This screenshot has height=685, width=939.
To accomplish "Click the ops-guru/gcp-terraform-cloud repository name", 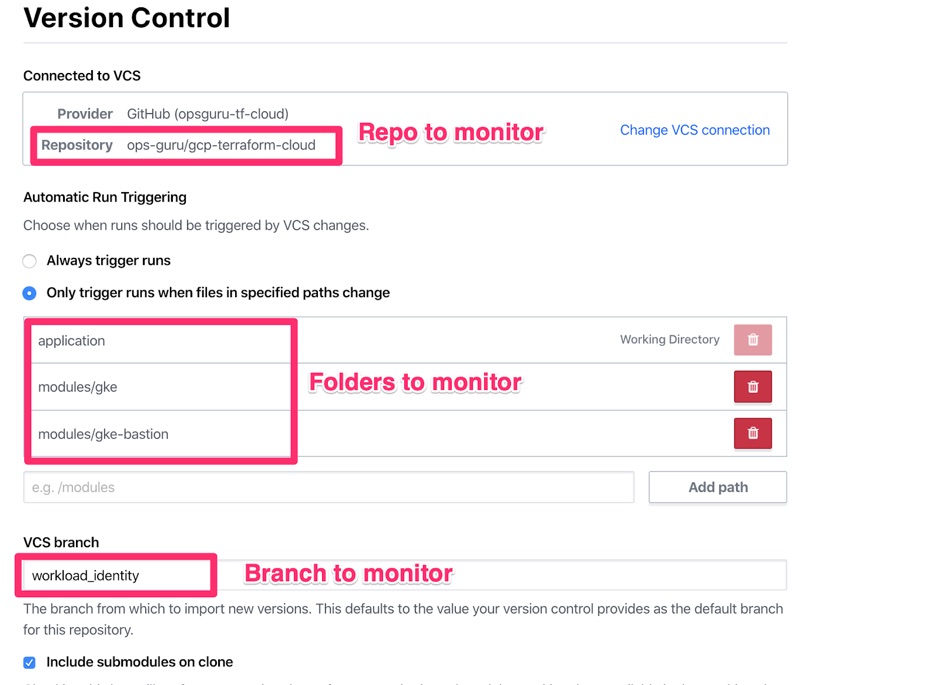I will pyautogui.click(x=221, y=145).
